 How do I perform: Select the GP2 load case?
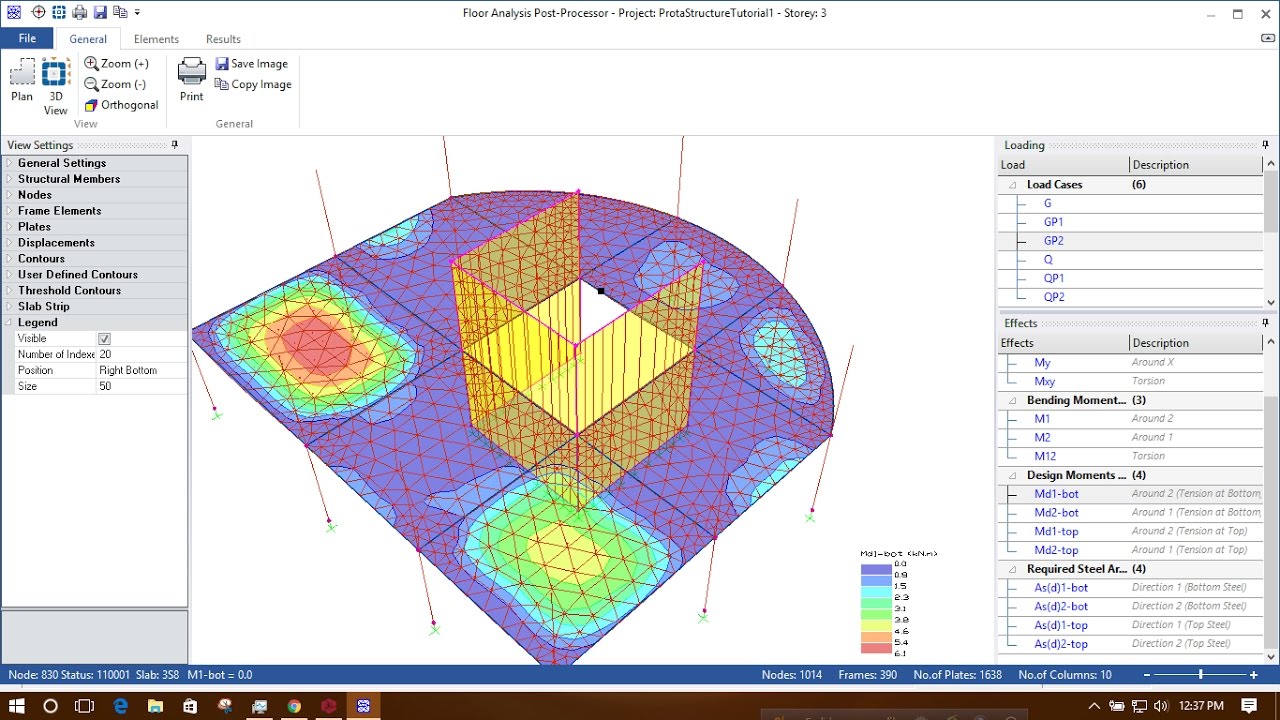(x=1054, y=240)
